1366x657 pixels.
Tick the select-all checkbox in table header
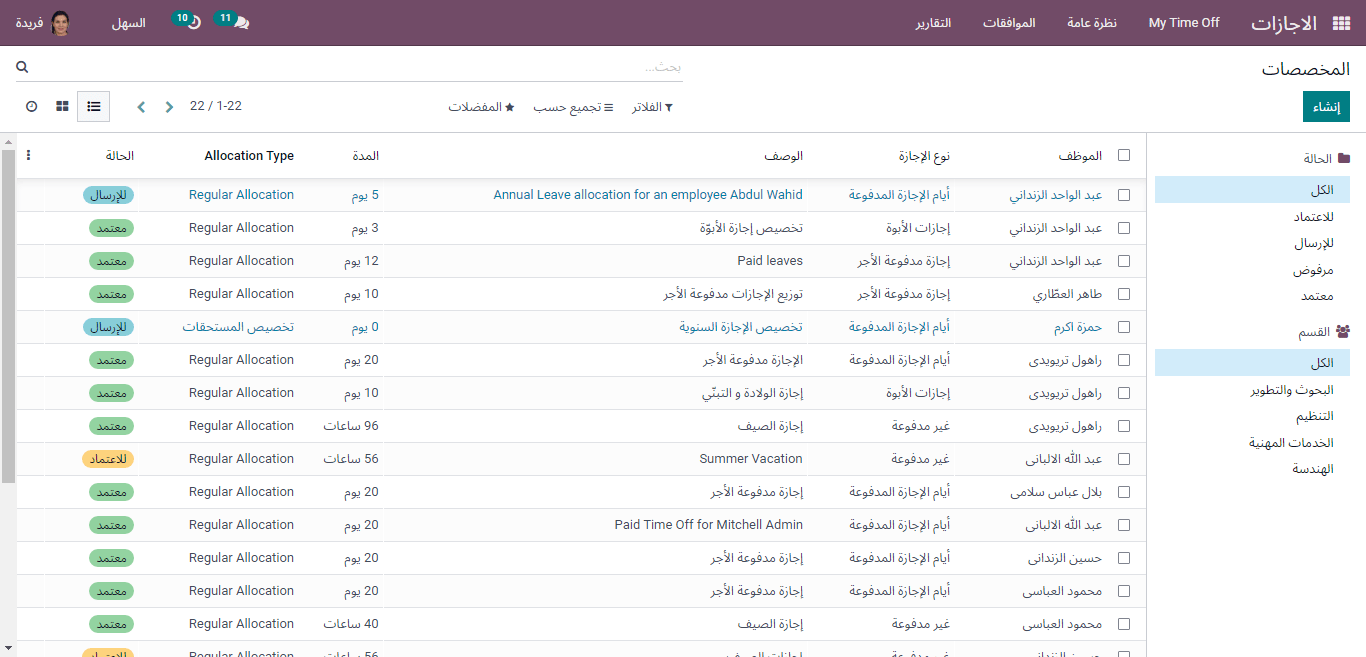click(x=1124, y=156)
